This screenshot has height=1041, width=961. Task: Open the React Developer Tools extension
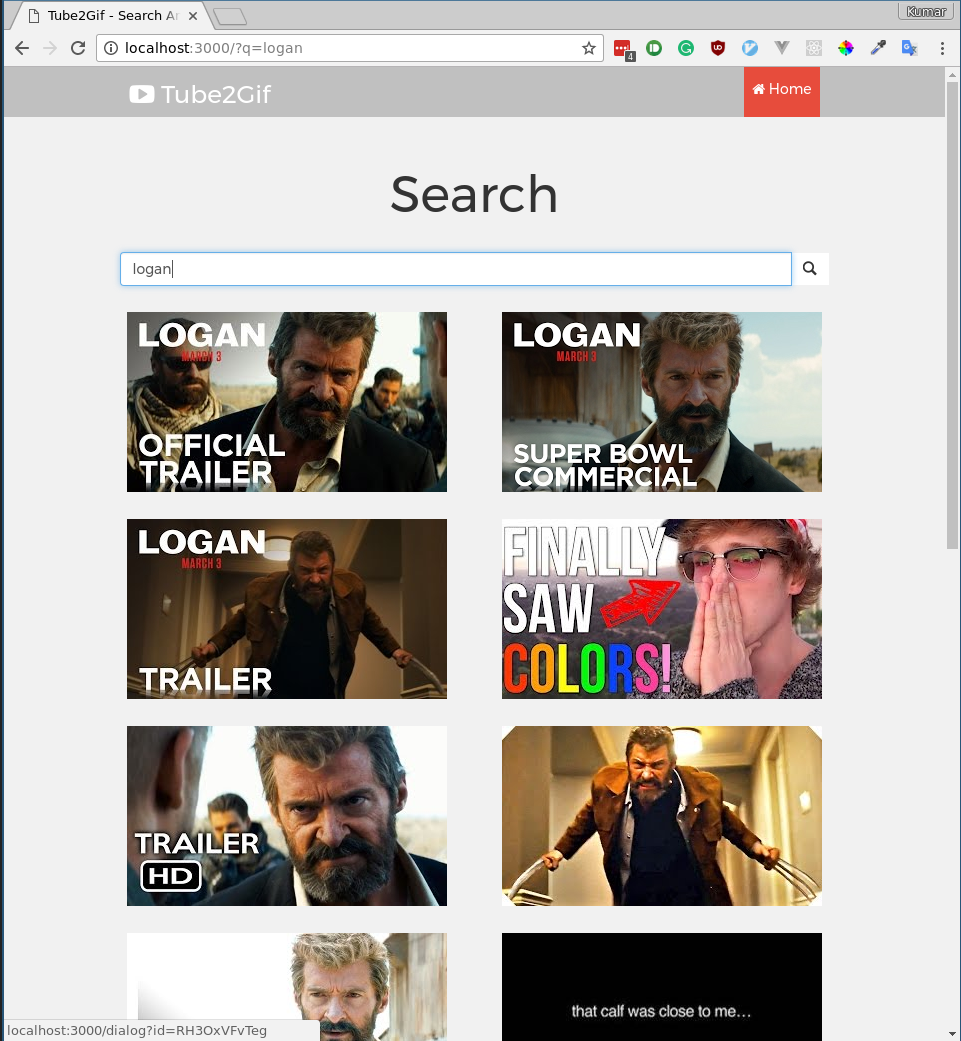814,47
